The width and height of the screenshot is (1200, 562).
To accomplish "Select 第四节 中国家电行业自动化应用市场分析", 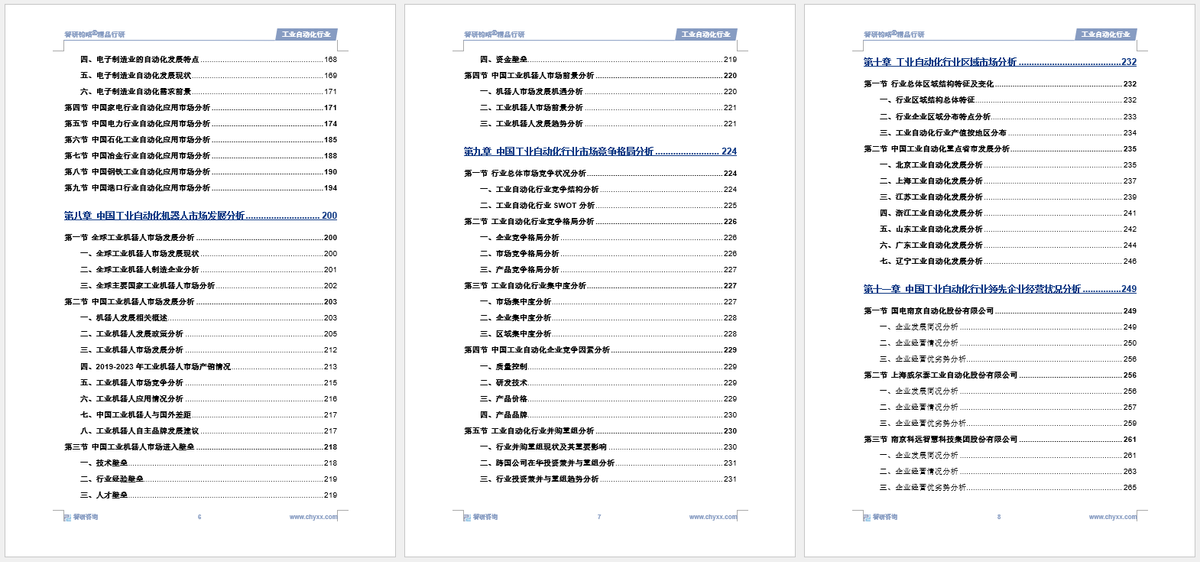I will point(200,108).
